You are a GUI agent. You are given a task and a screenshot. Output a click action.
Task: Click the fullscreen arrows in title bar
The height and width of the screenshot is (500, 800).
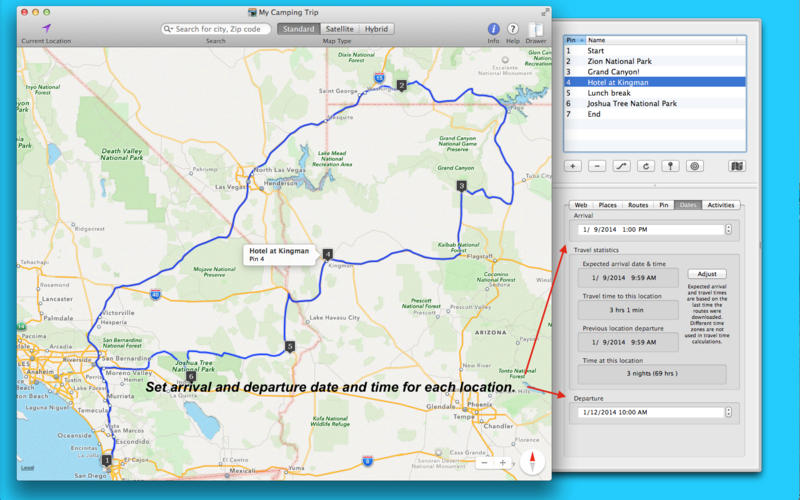(544, 12)
